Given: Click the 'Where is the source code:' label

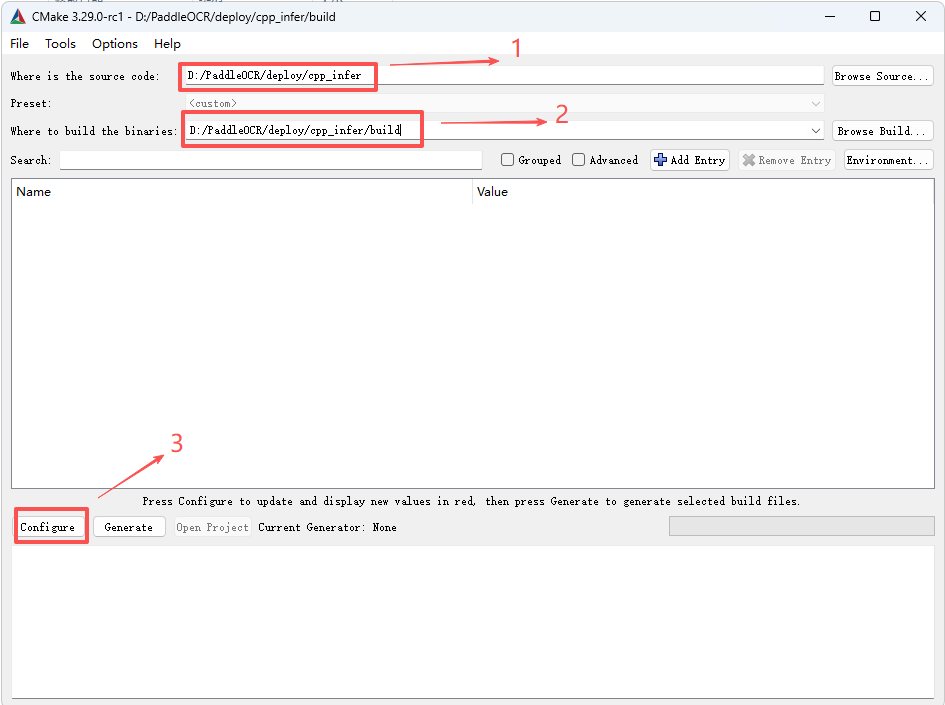Looking at the screenshot, I should (x=85, y=77).
